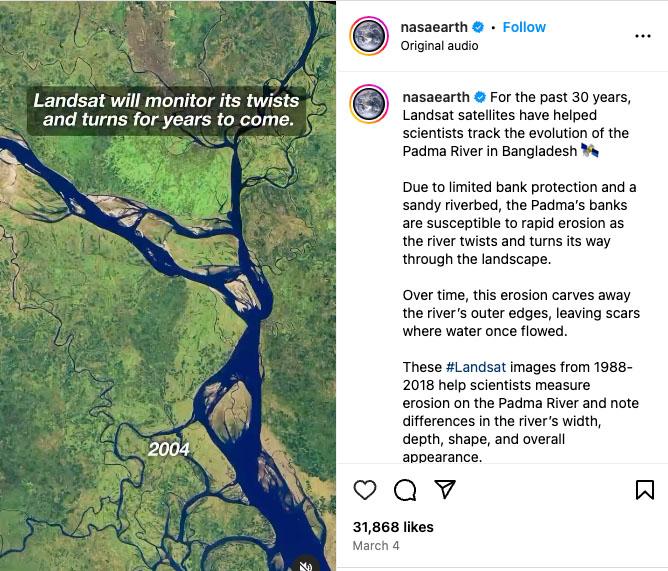Click nasaearth avatar beside the caption text
The width and height of the screenshot is (668, 571).
point(368,105)
